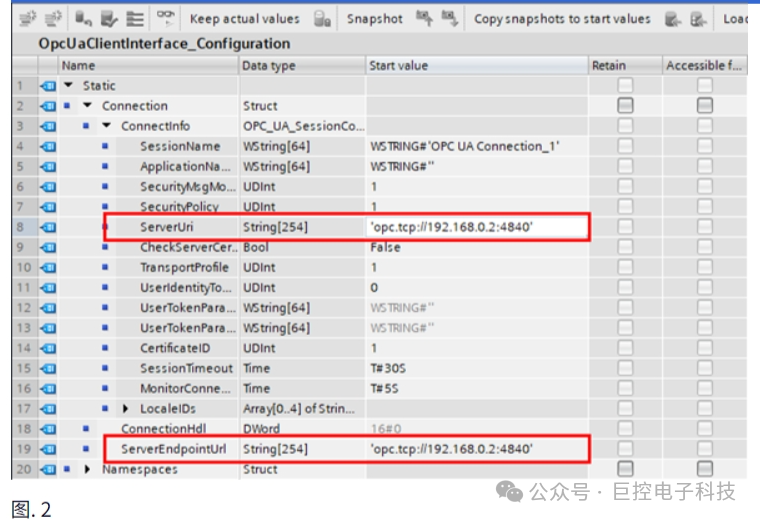The image size is (760, 522).
Task: Click the tag icon on the CheckServerCer row
Action: pyautogui.click(x=48, y=248)
